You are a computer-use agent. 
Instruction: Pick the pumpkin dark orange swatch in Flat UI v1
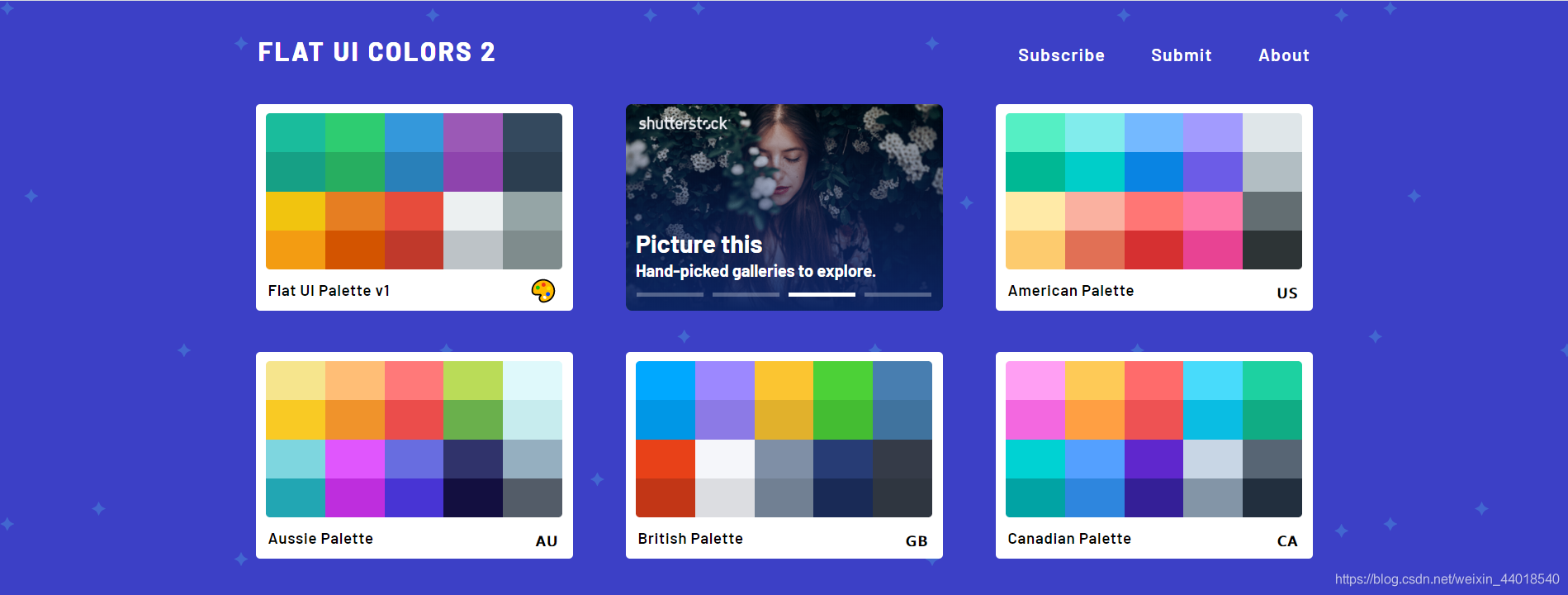pyautogui.click(x=355, y=250)
